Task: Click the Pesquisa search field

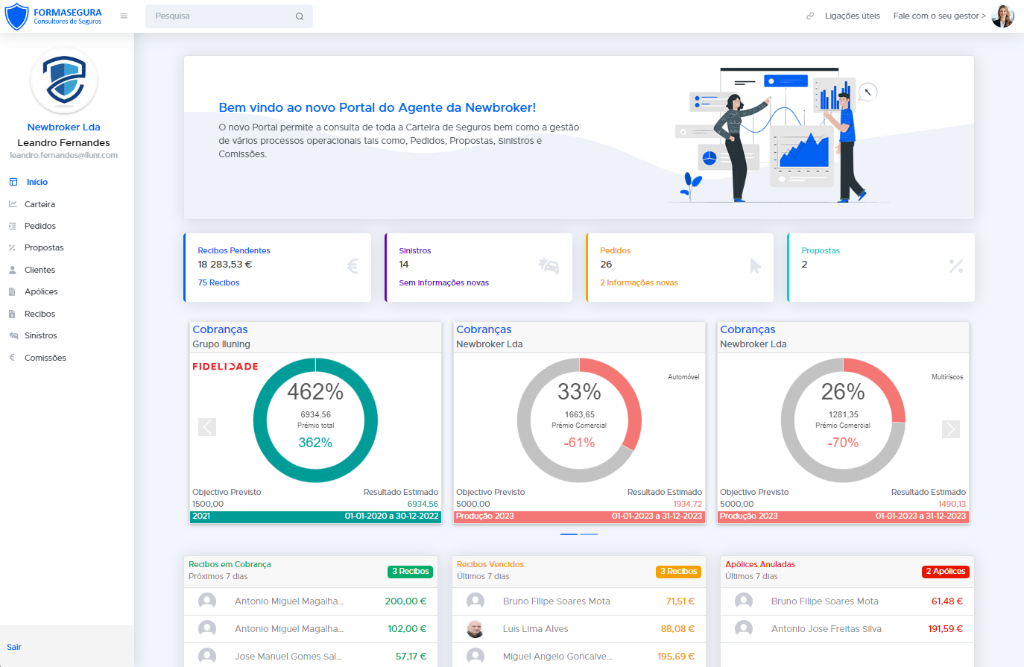Action: click(229, 16)
